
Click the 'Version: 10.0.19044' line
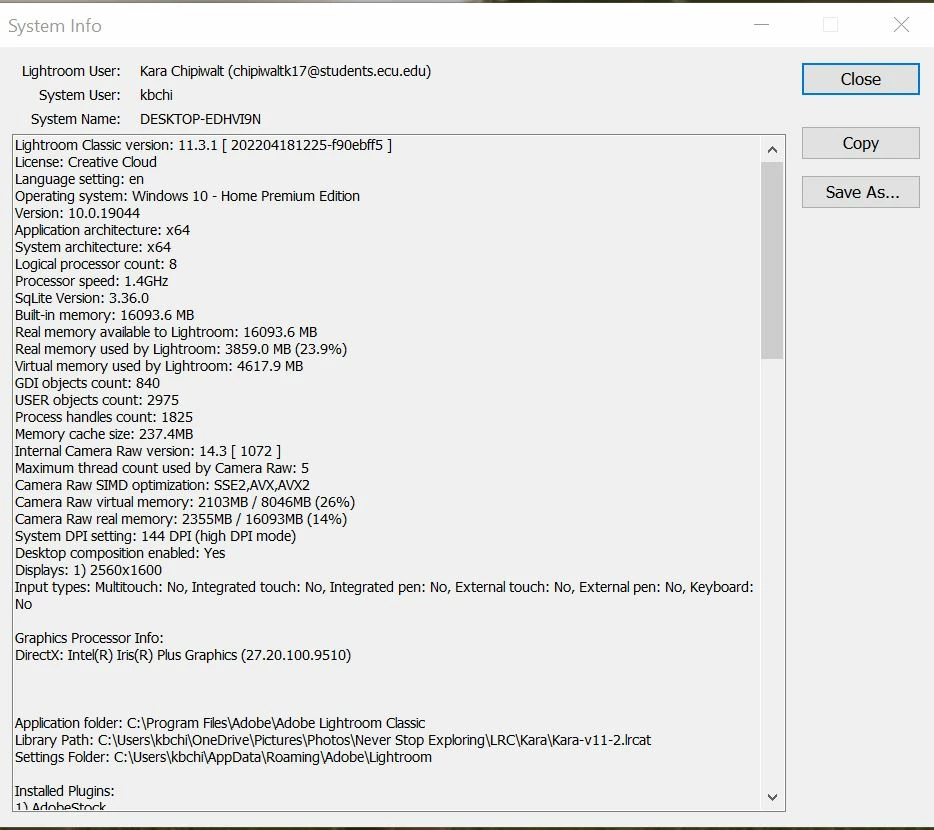[x=77, y=213]
